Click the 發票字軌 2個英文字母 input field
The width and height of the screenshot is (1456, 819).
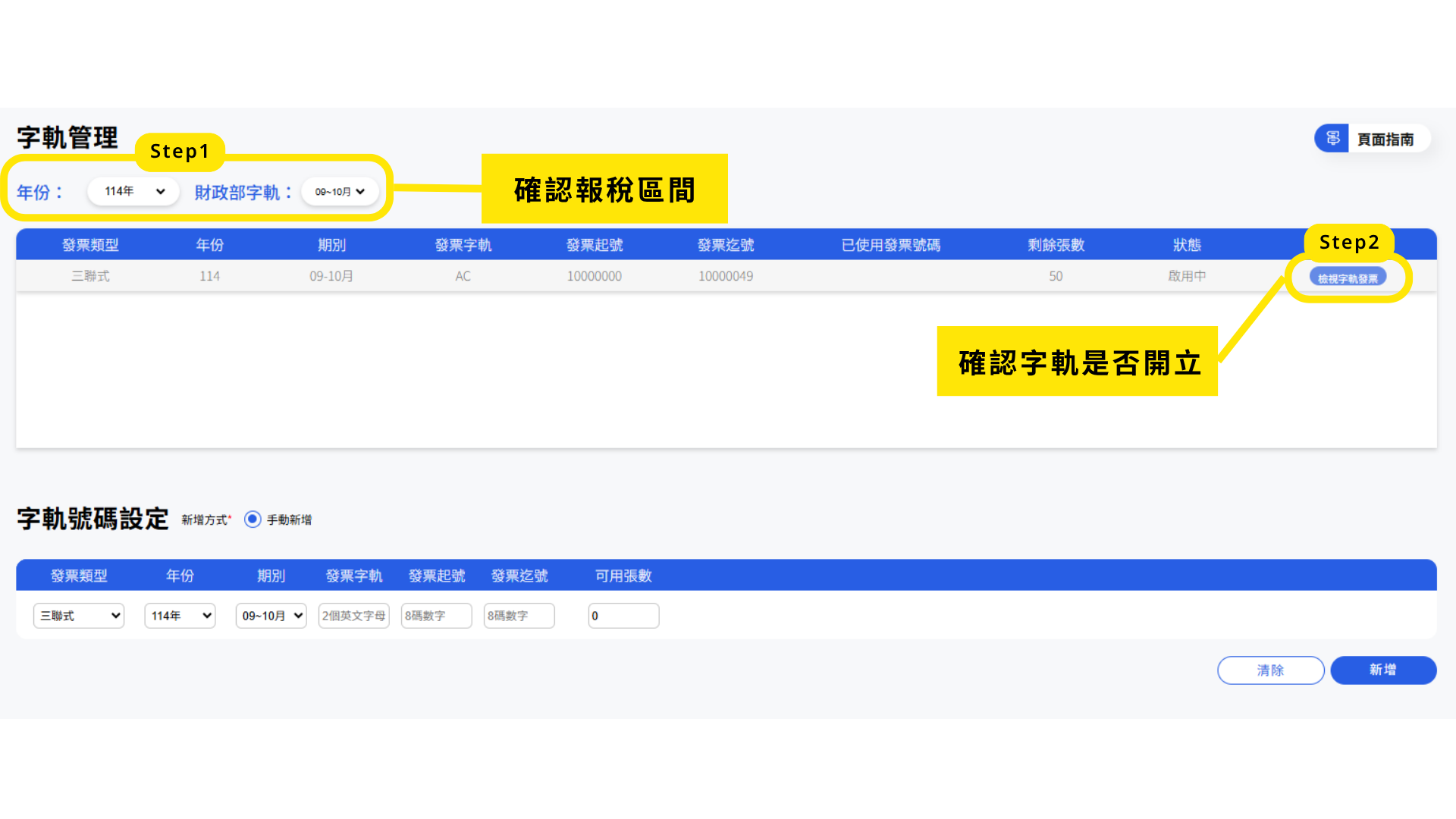(x=353, y=616)
